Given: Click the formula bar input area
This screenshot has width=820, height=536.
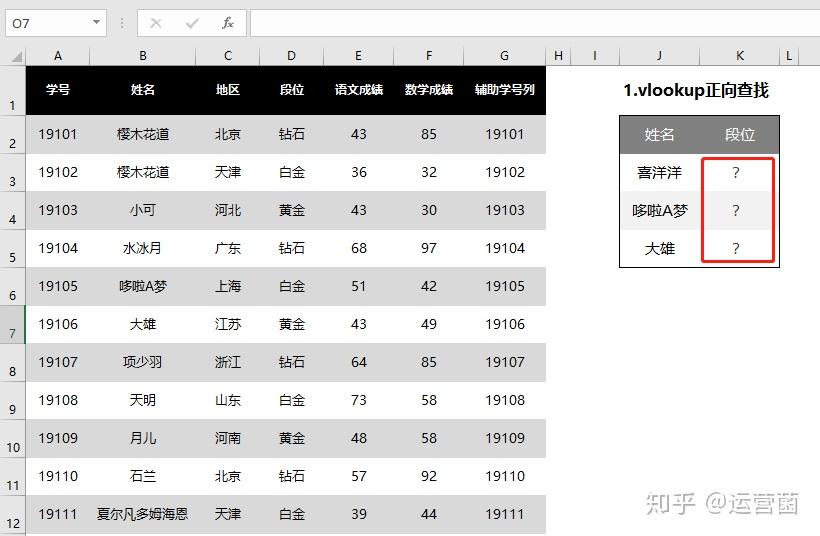Looking at the screenshot, I should [x=534, y=23].
